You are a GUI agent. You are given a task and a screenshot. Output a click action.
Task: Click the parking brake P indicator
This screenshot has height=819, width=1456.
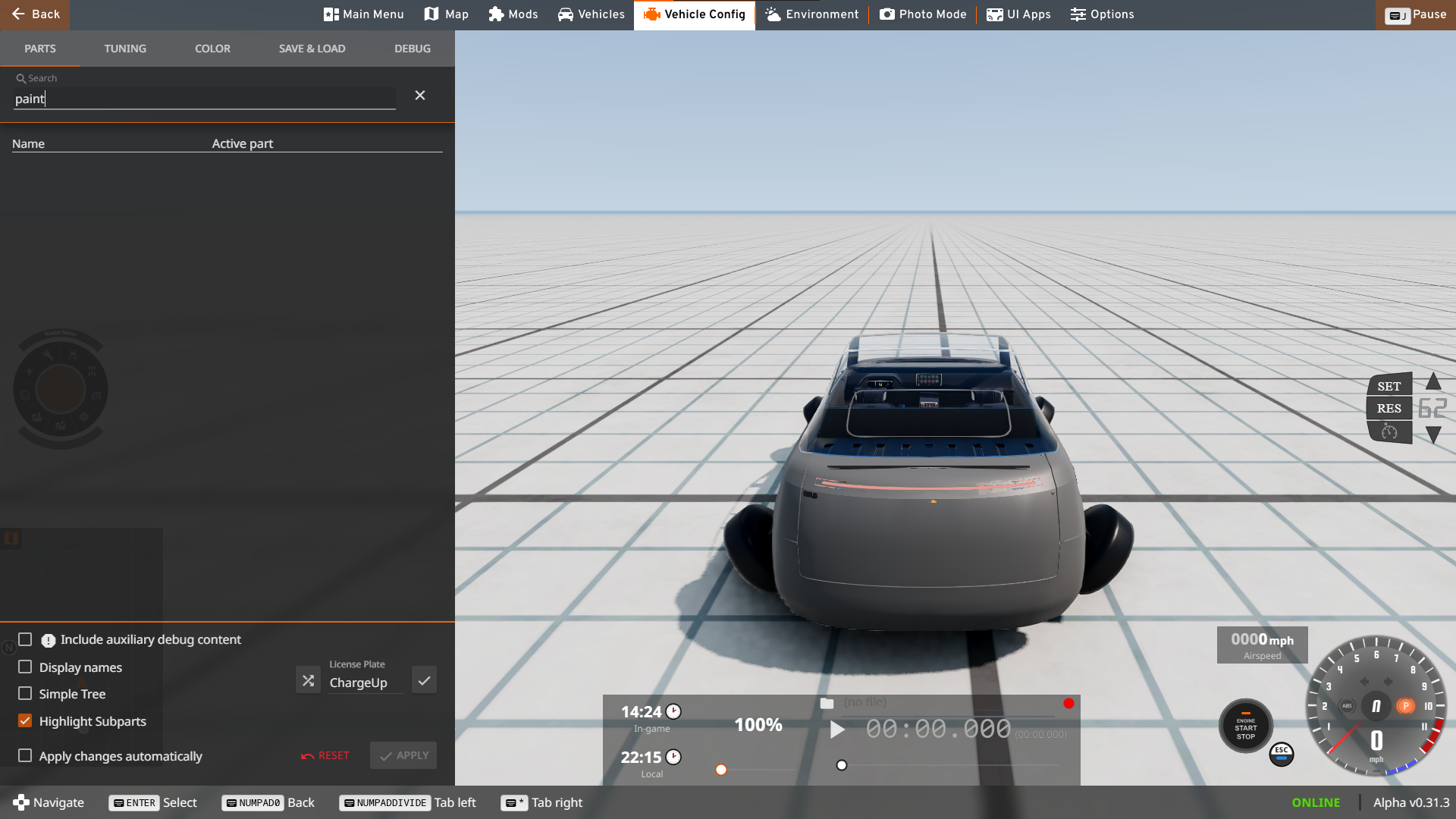(1405, 706)
